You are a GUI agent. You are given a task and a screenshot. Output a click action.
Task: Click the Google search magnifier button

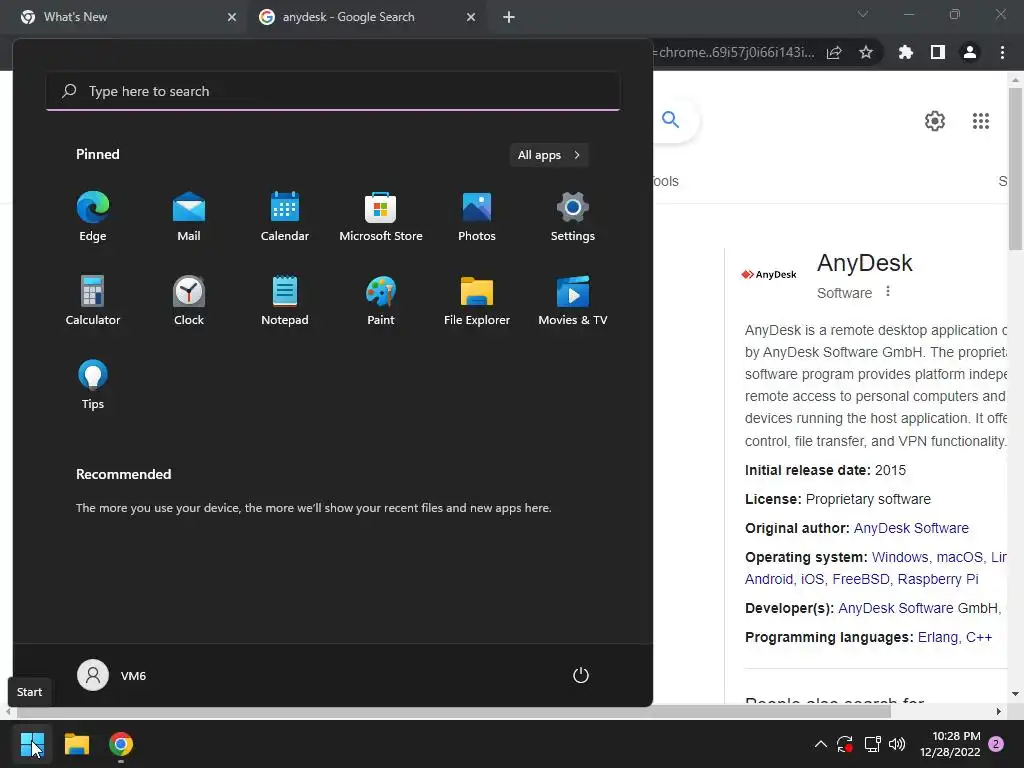(671, 120)
